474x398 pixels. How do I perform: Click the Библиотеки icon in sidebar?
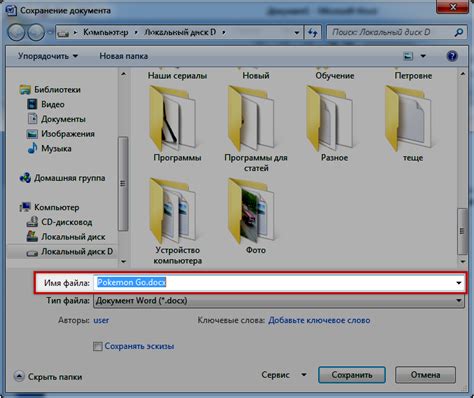[25, 89]
